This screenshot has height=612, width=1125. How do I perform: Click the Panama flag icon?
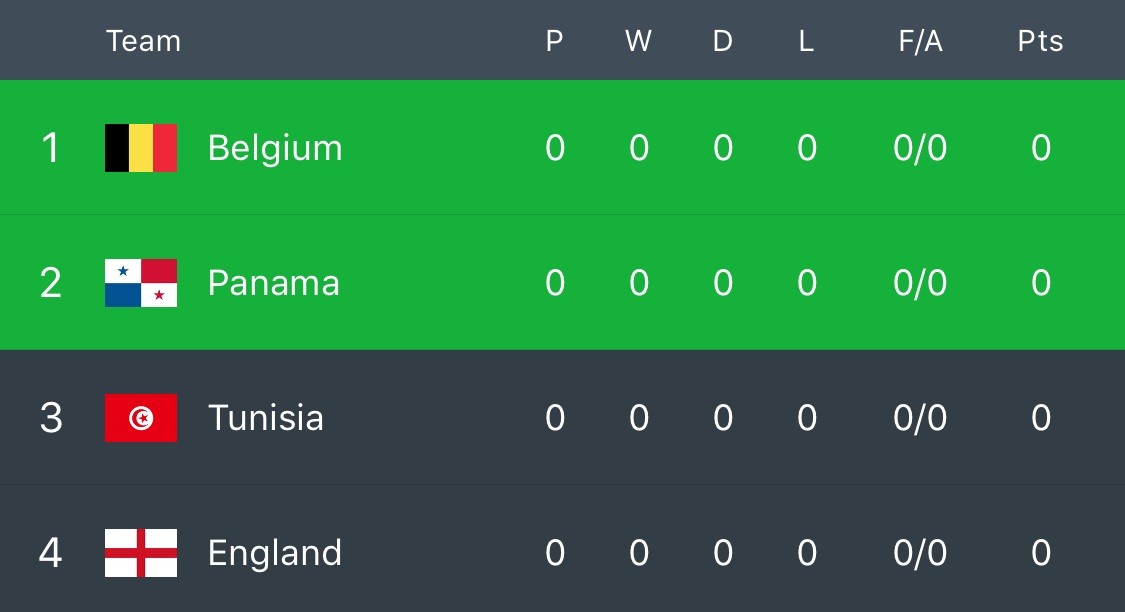click(x=141, y=283)
